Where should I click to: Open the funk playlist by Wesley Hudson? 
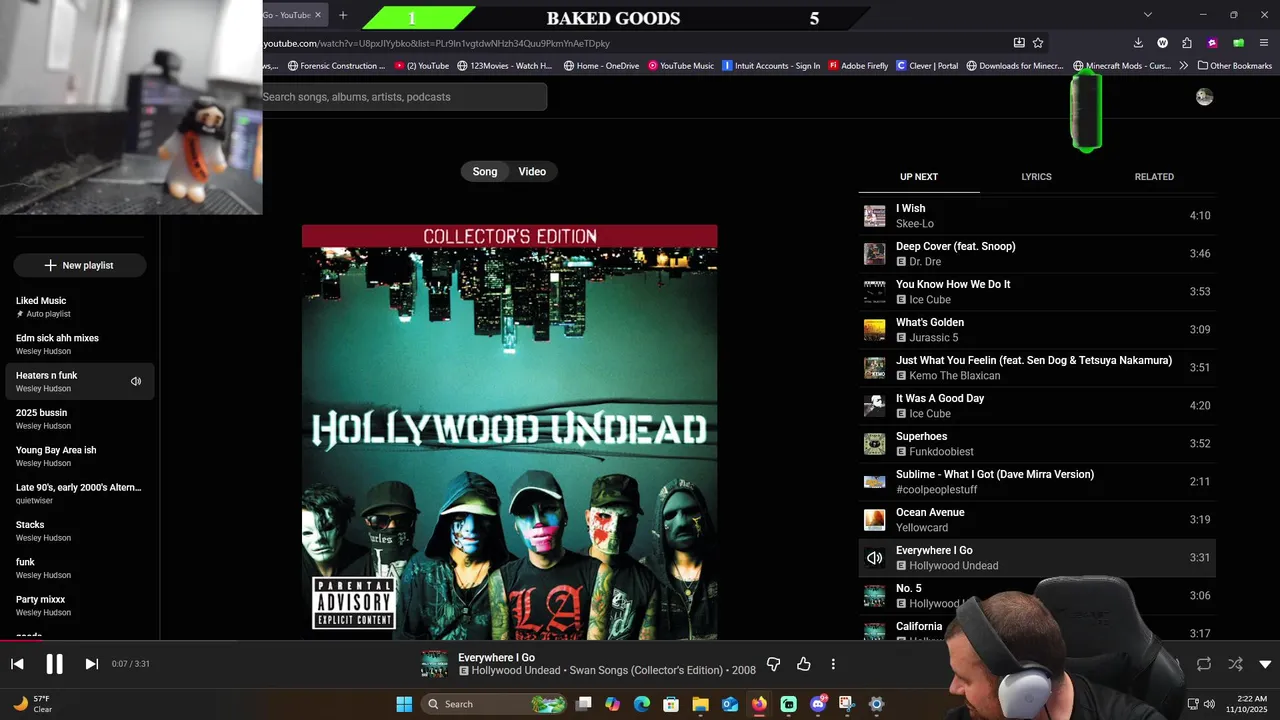tap(80, 568)
